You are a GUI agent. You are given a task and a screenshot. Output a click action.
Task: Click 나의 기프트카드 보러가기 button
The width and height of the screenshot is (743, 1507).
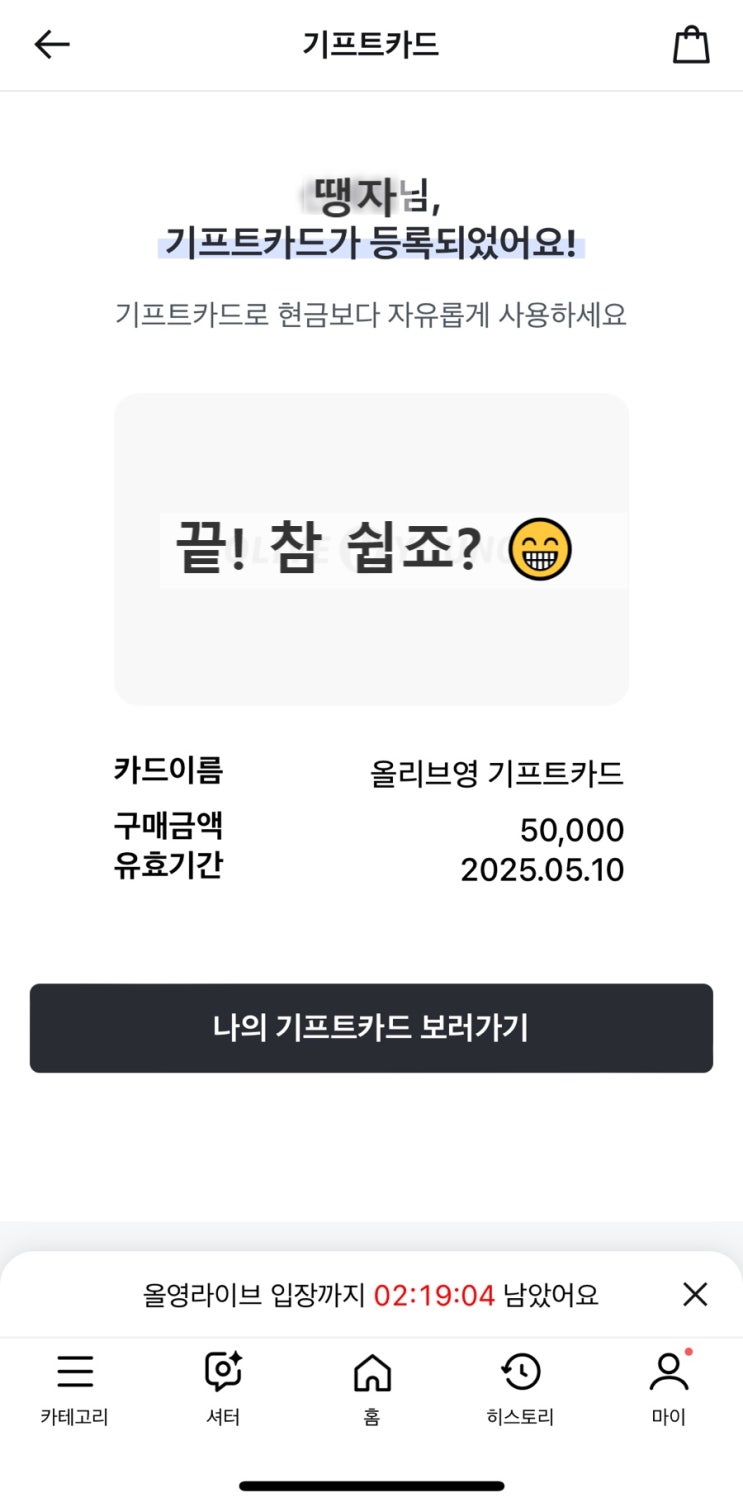tap(371, 1028)
